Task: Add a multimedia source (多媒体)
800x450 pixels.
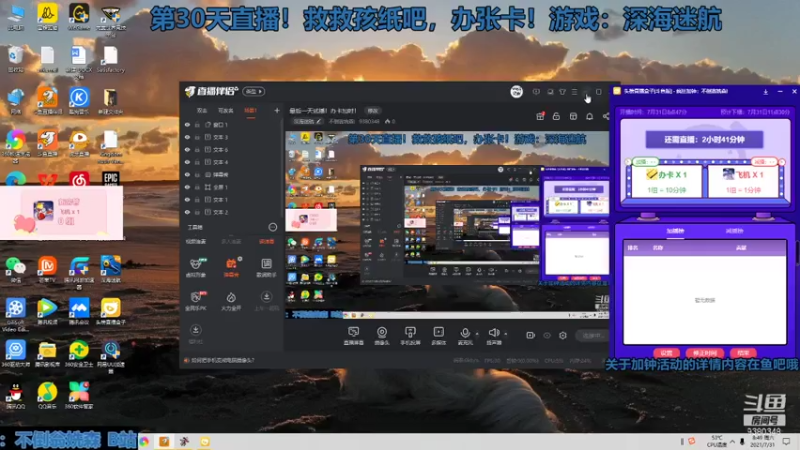Action: [x=439, y=336]
